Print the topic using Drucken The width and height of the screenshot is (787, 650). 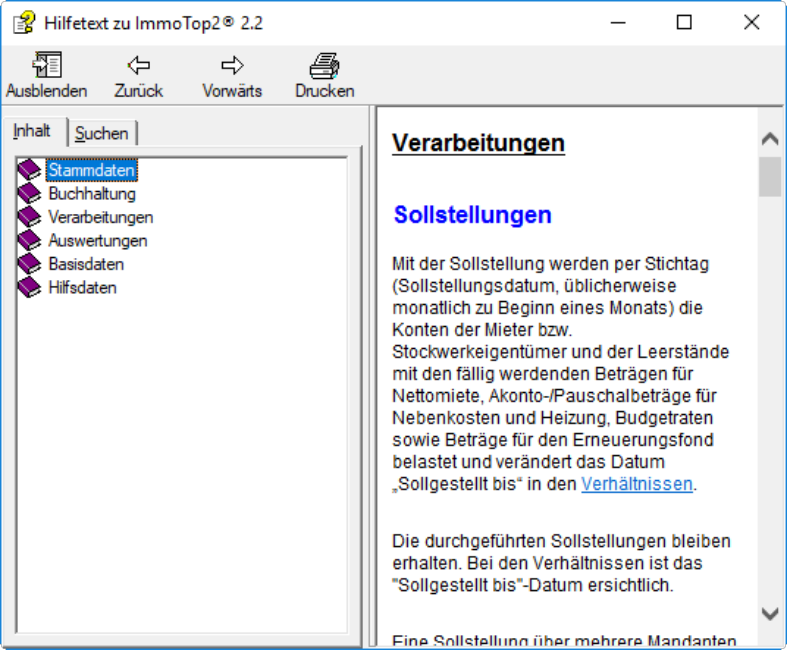(x=325, y=66)
